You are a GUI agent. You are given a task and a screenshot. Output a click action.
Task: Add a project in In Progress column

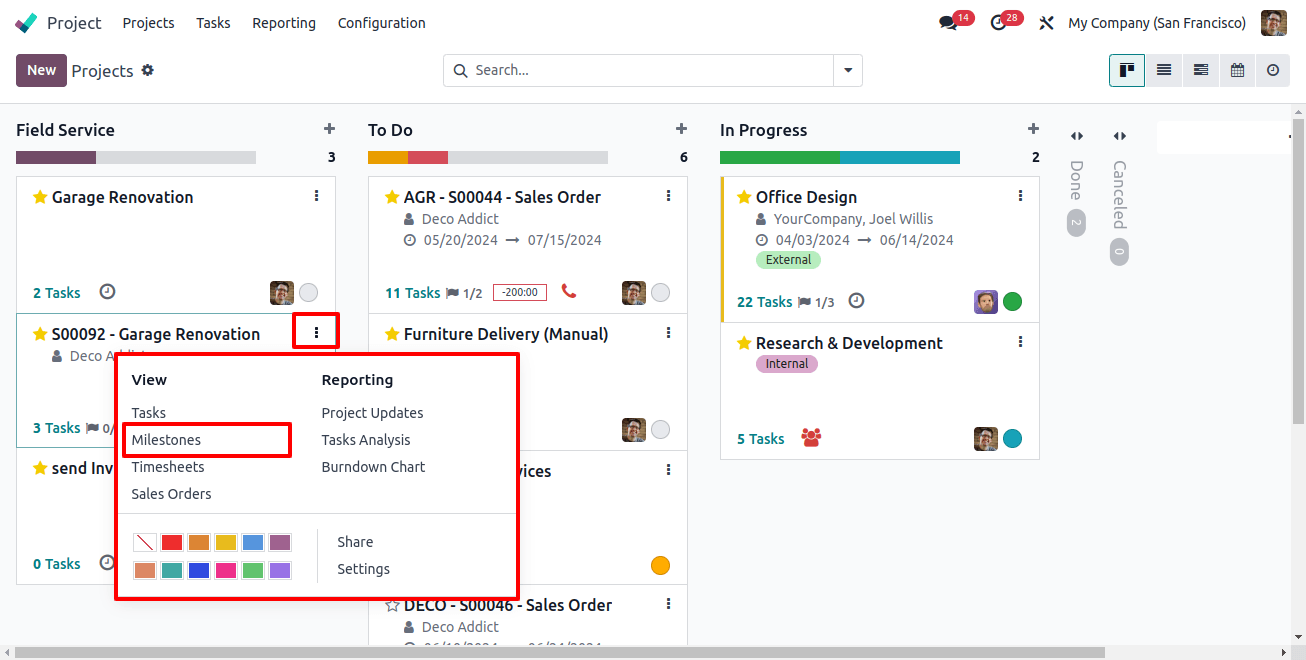tap(1033, 129)
